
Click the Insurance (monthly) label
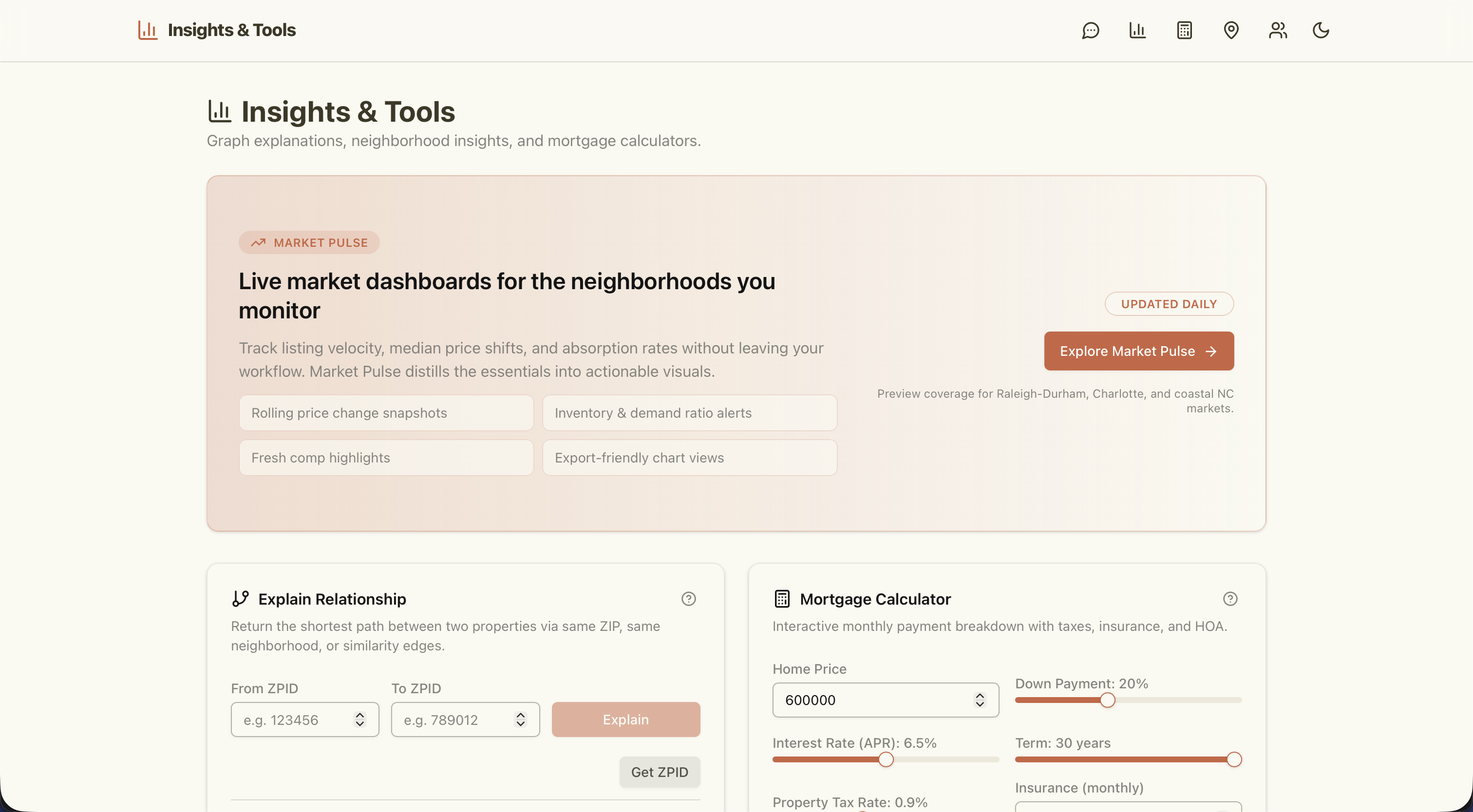(1079, 788)
